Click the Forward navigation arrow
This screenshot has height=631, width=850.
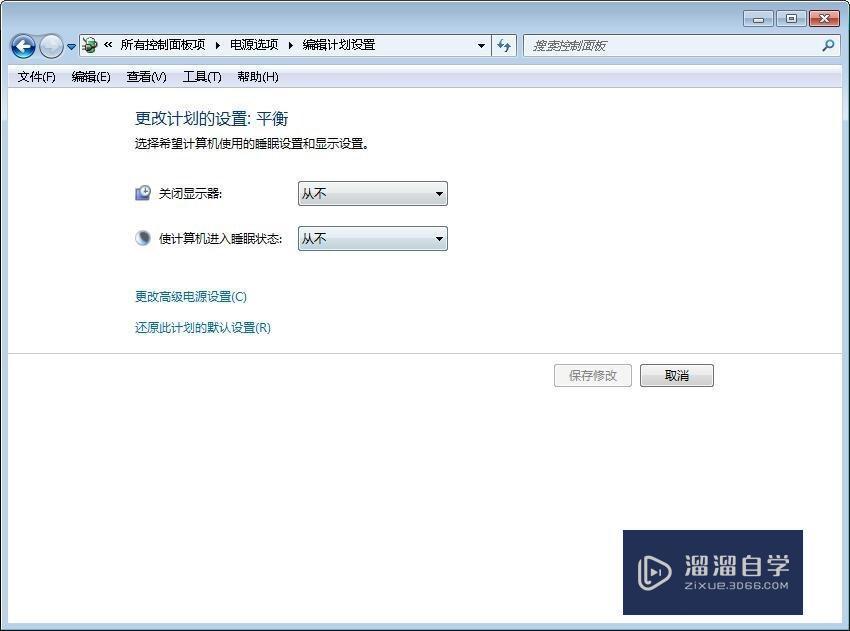point(50,45)
